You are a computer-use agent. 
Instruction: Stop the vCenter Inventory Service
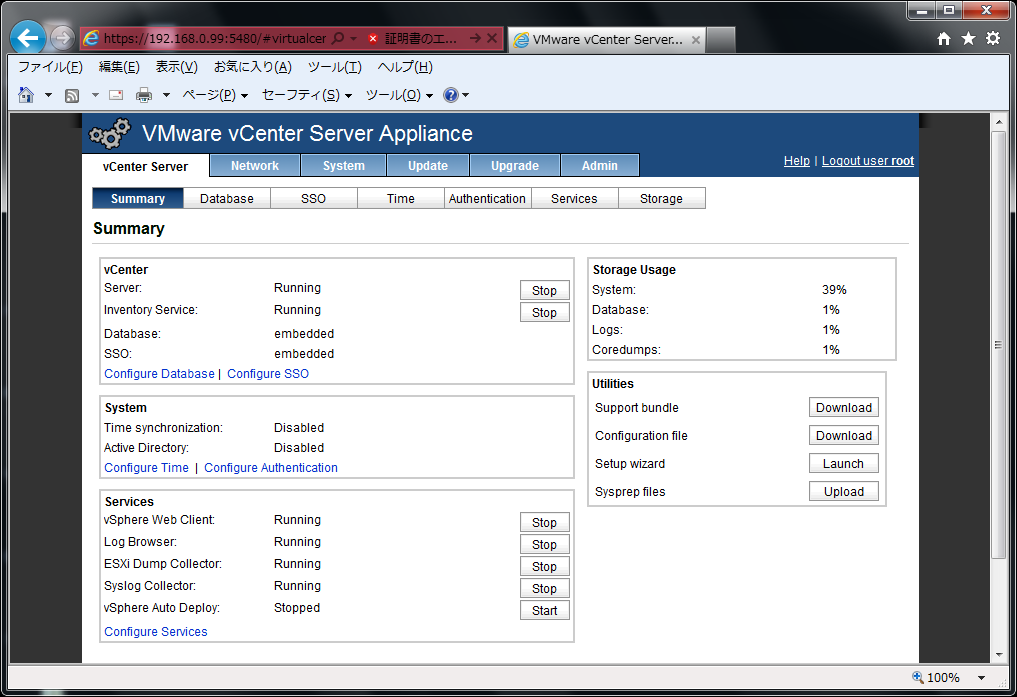tap(544, 313)
